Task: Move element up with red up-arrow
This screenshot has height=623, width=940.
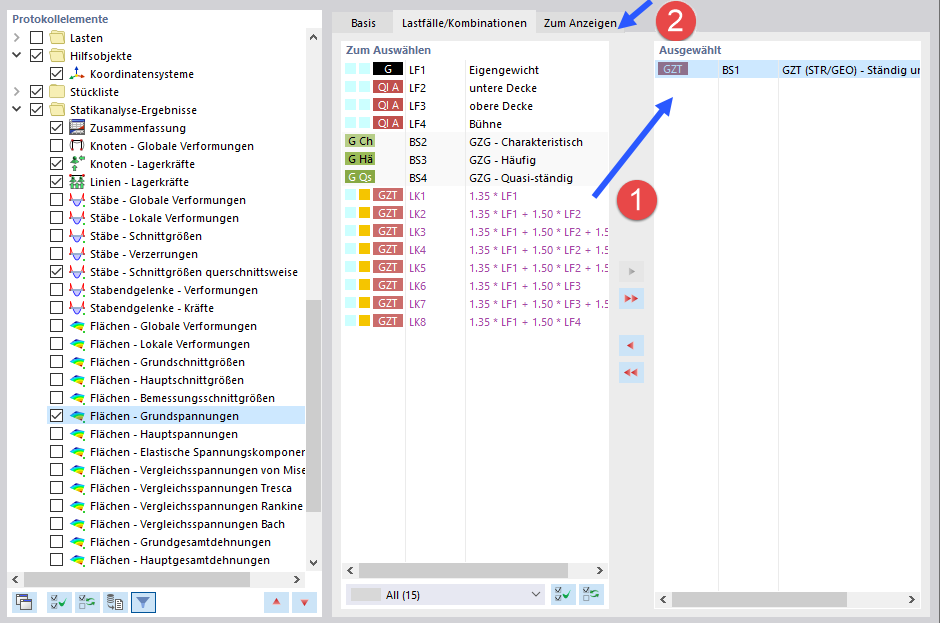Action: 276,602
